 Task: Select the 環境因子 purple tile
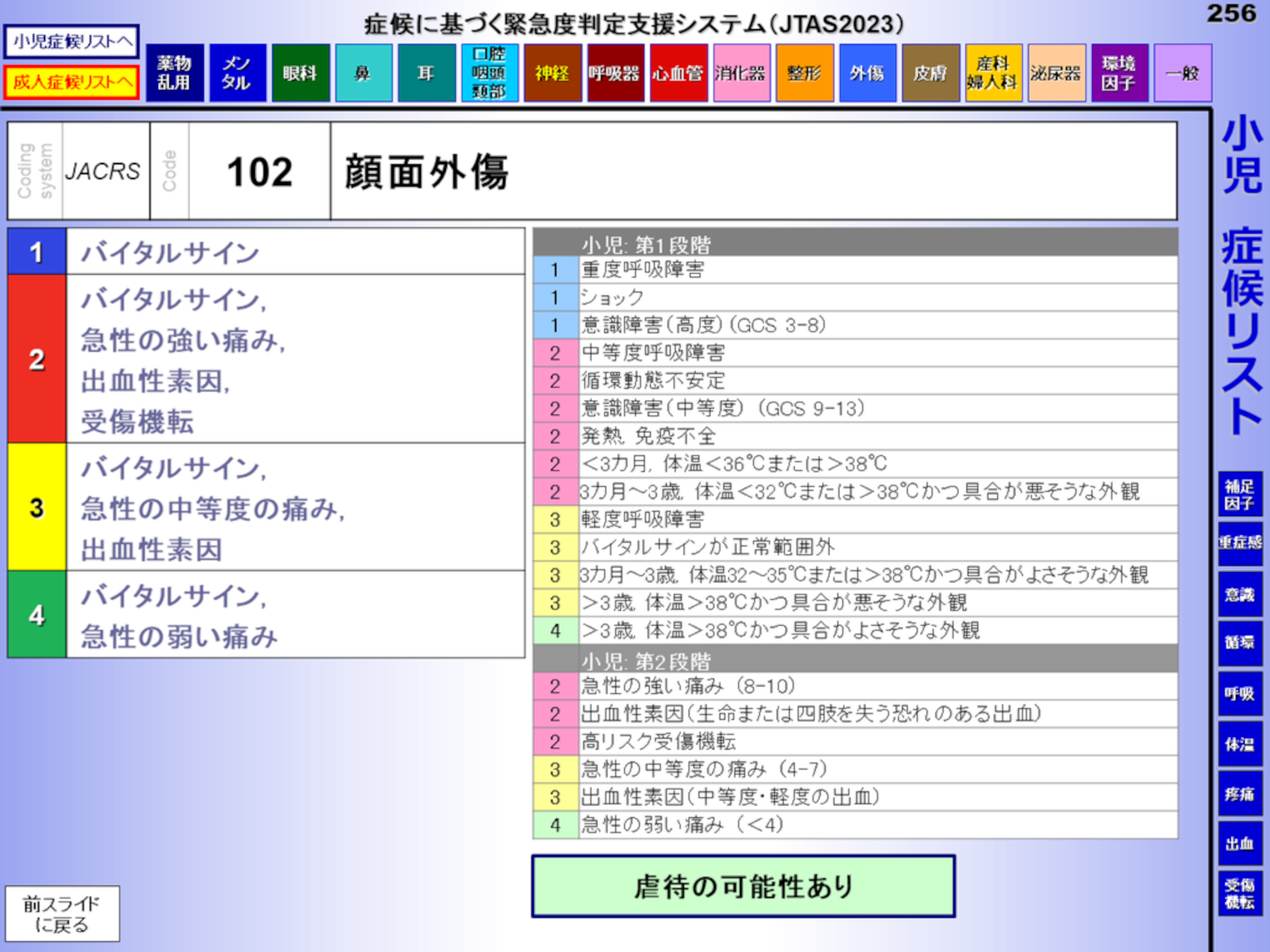coord(1119,73)
